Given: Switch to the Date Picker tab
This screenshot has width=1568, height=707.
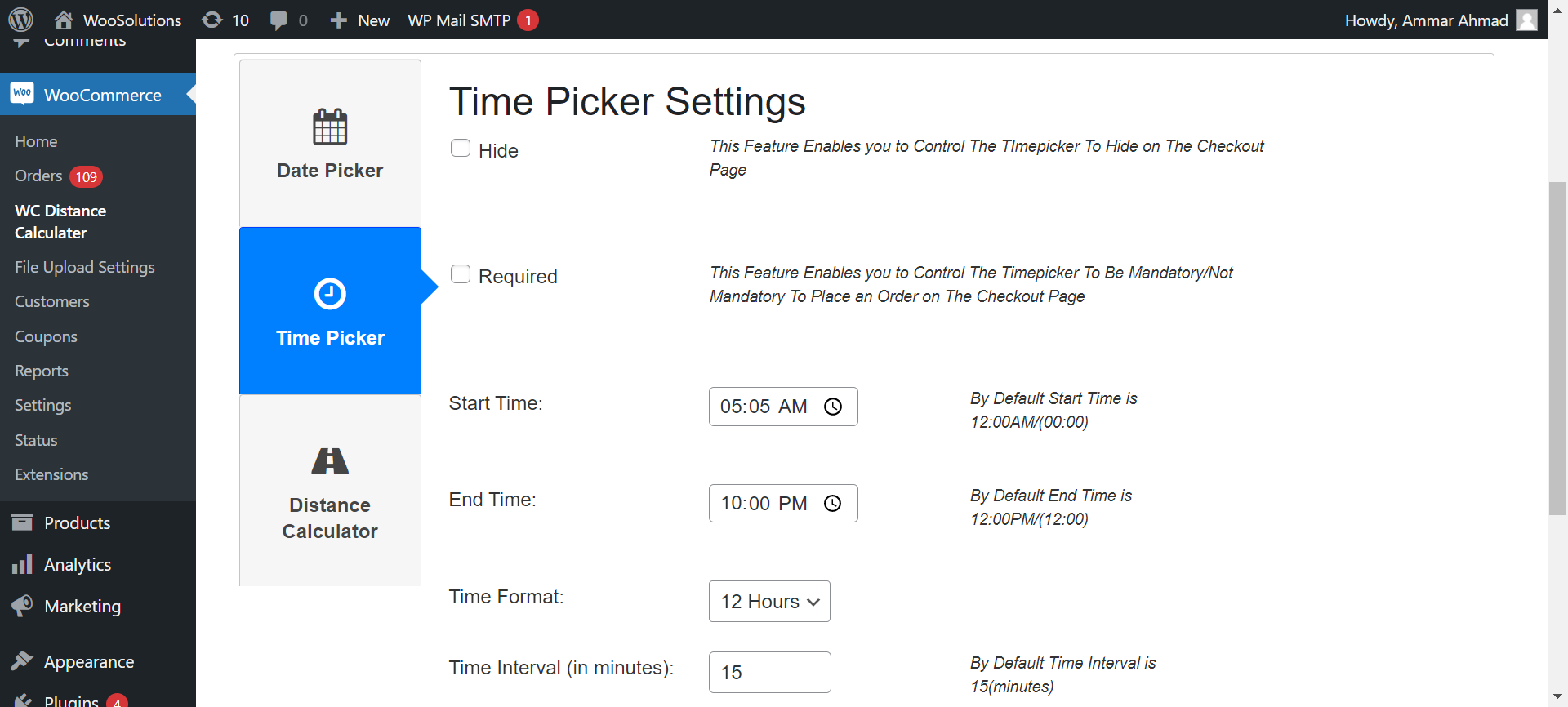Looking at the screenshot, I should pos(329,170).
